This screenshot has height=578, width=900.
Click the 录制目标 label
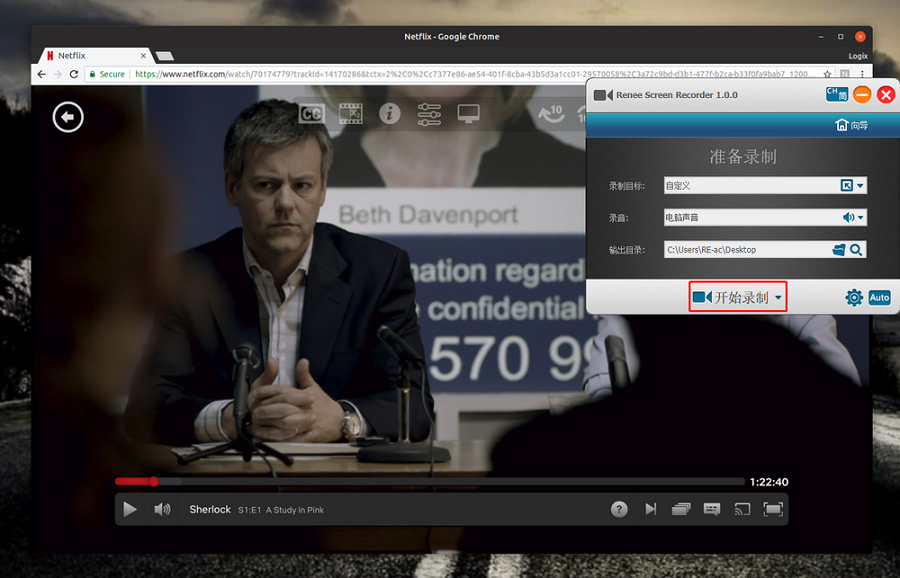click(x=627, y=186)
